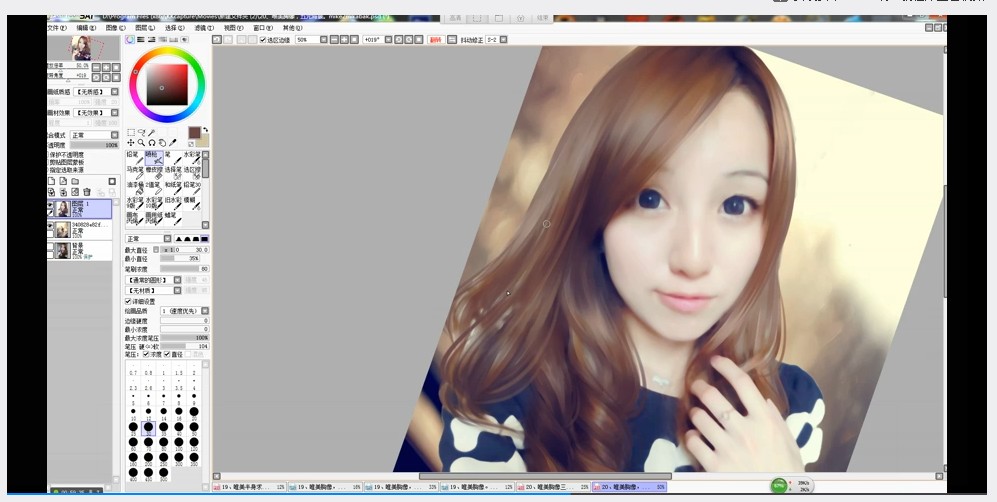Open 无材质 brush texture dropdown
This screenshot has width=997, height=502.
click(x=154, y=290)
